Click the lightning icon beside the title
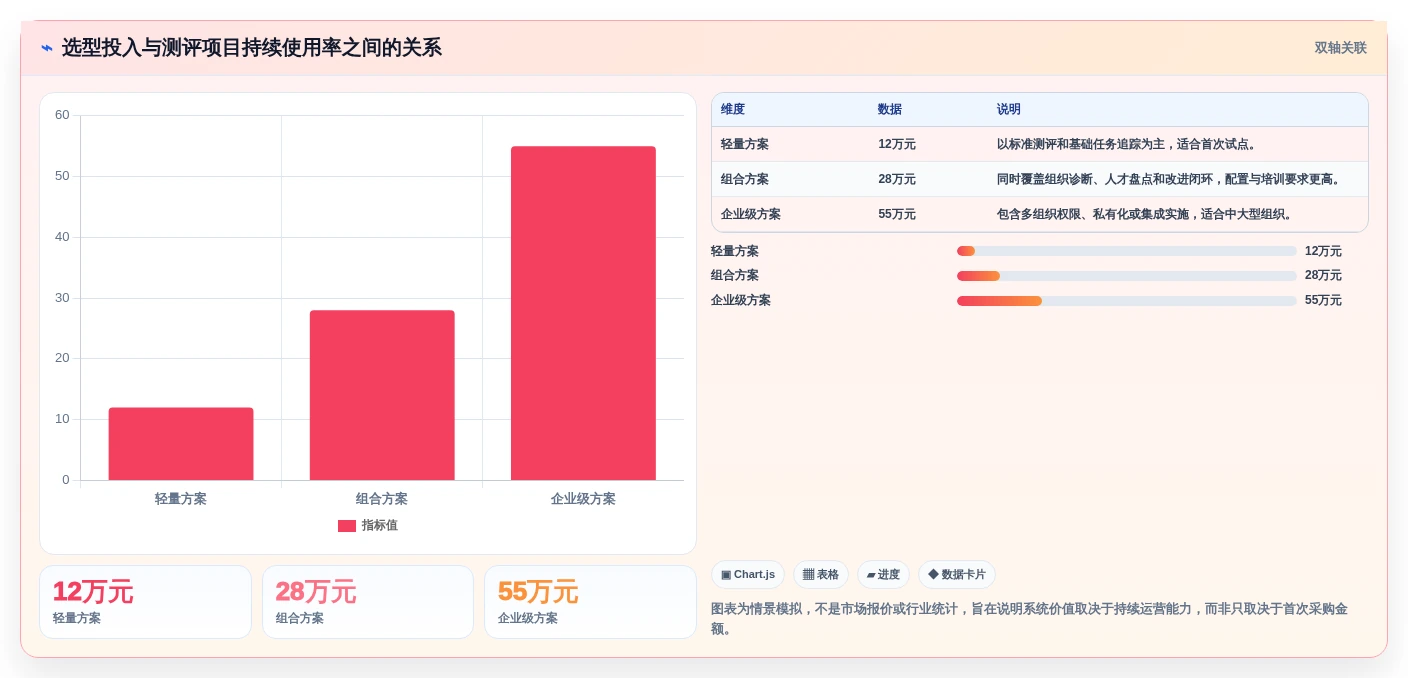Viewport: 1408px width, 678px height. click(47, 48)
